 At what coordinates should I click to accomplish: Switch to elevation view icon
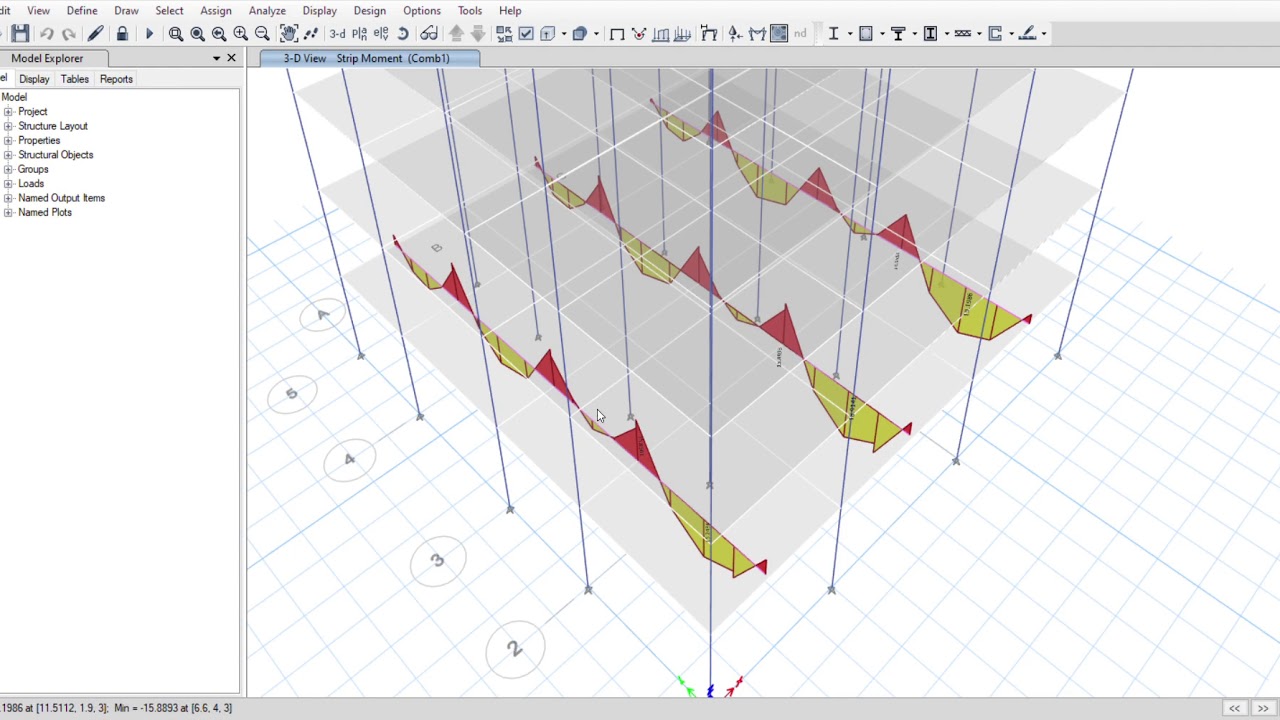tap(381, 33)
